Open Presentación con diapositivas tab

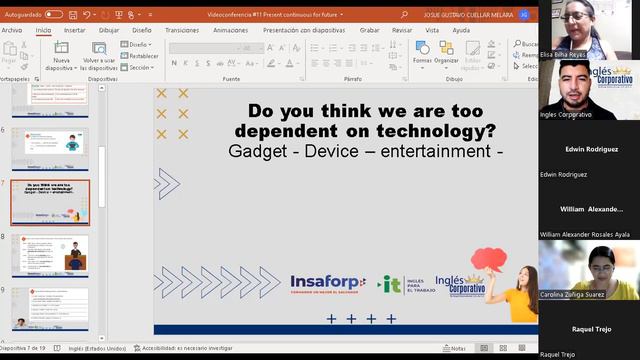pos(304,30)
